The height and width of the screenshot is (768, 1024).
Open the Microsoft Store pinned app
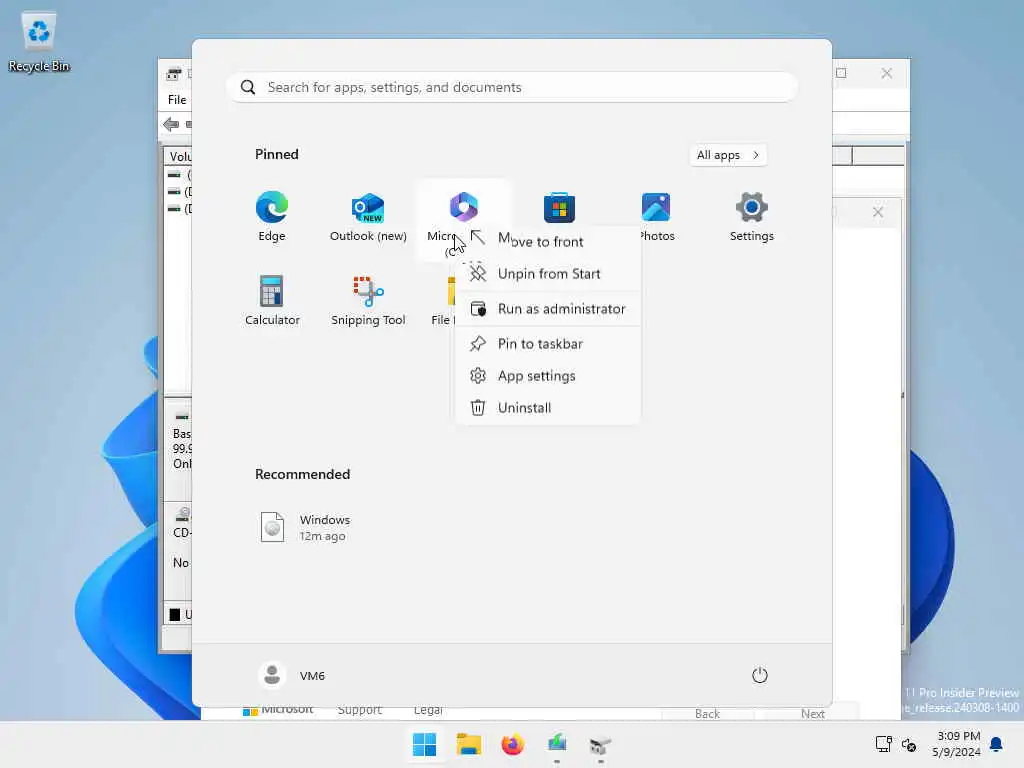point(560,208)
